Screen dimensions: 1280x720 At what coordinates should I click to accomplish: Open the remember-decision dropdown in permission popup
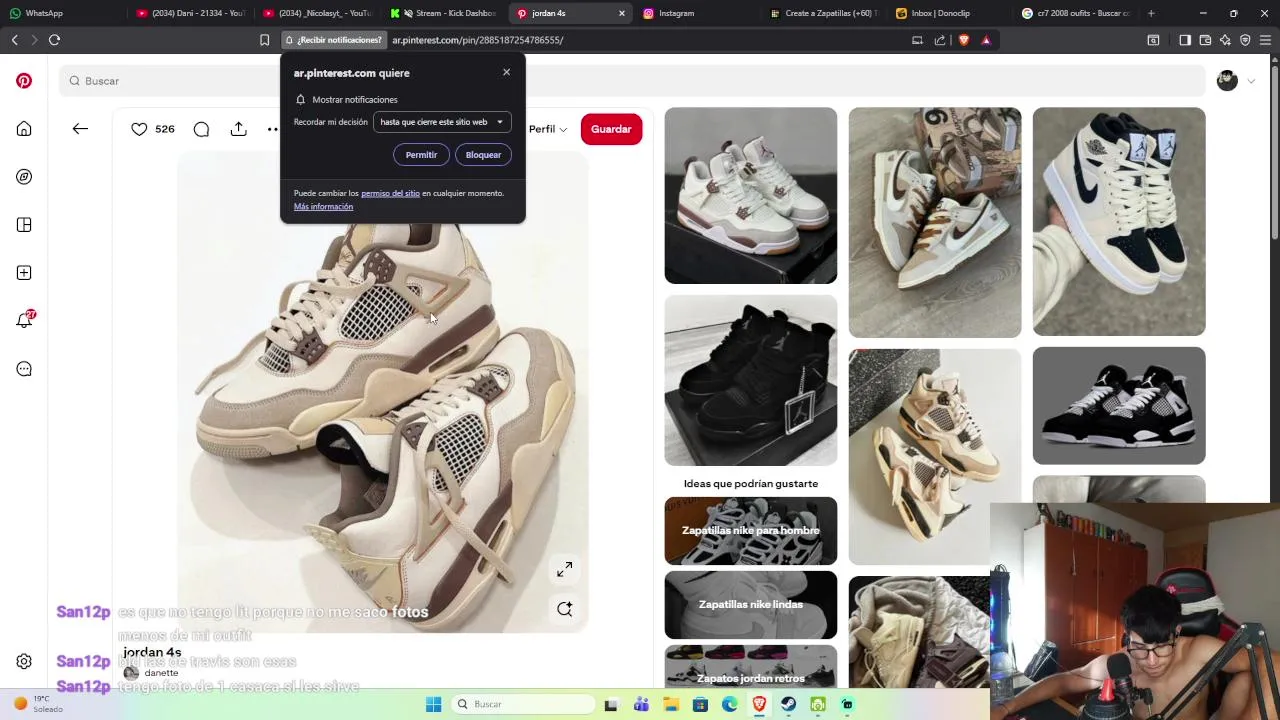tap(442, 122)
